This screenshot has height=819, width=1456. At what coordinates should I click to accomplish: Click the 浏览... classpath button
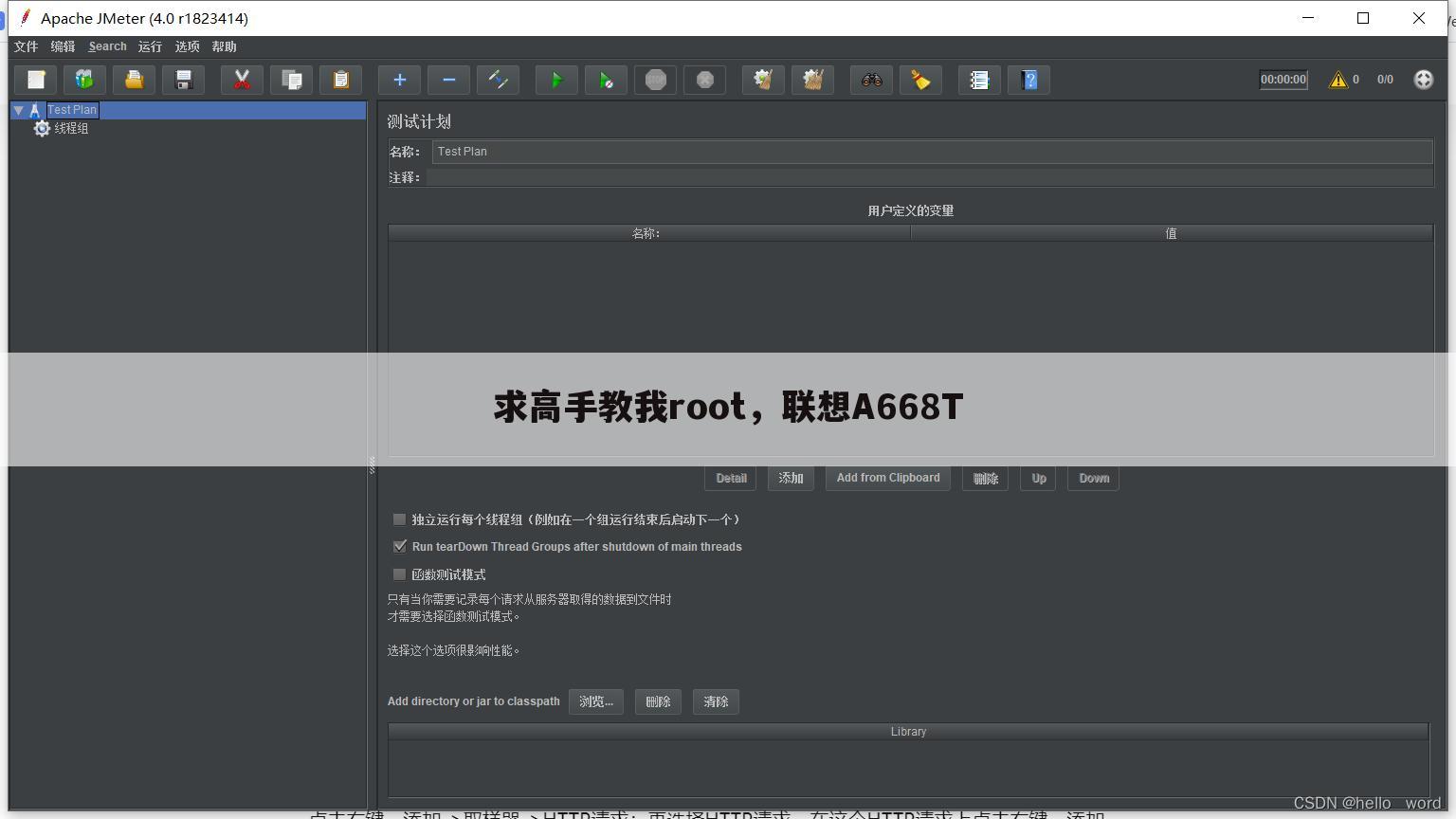click(596, 701)
